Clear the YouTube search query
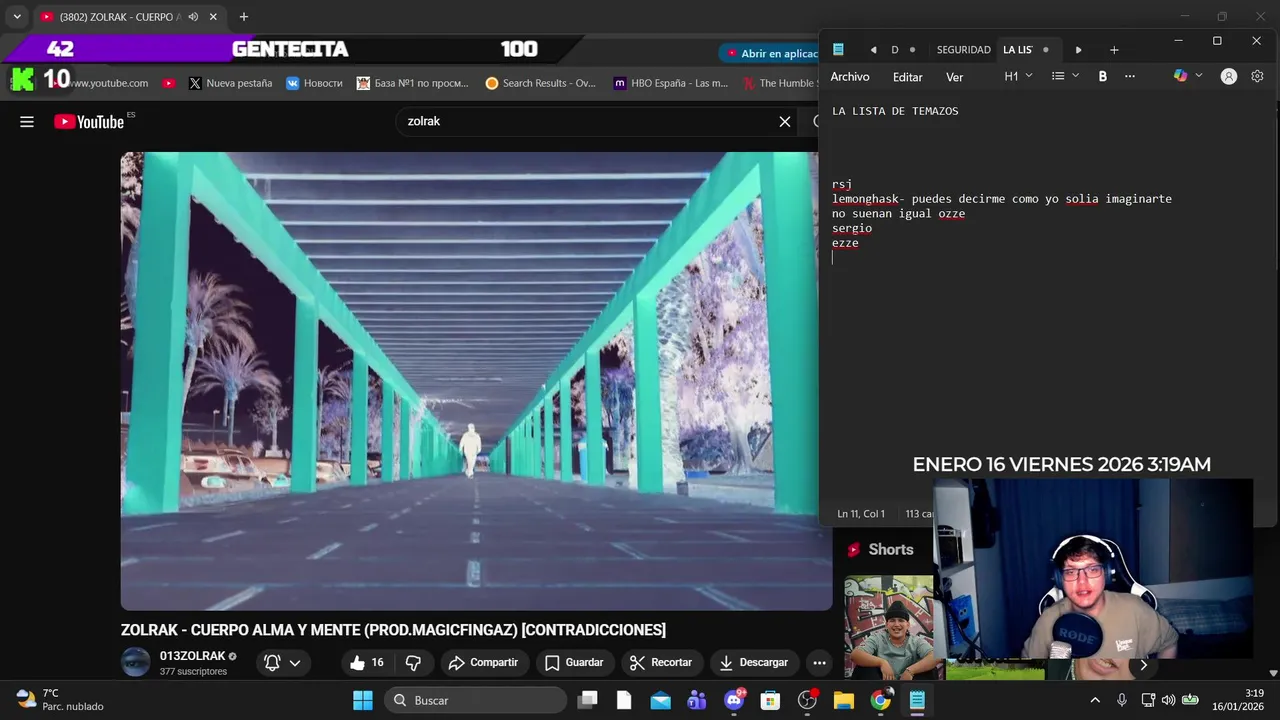The image size is (1280, 720). coord(785,122)
